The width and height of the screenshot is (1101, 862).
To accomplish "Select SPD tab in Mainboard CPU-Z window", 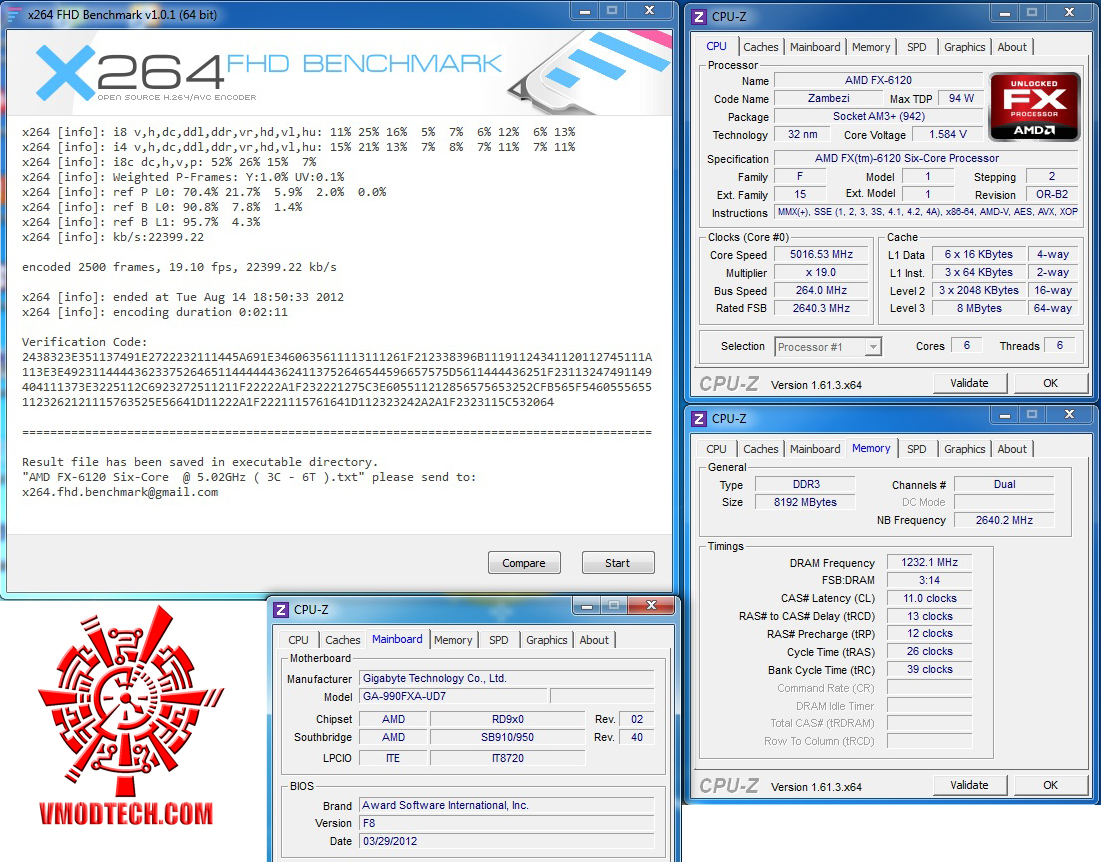I will 499,640.
